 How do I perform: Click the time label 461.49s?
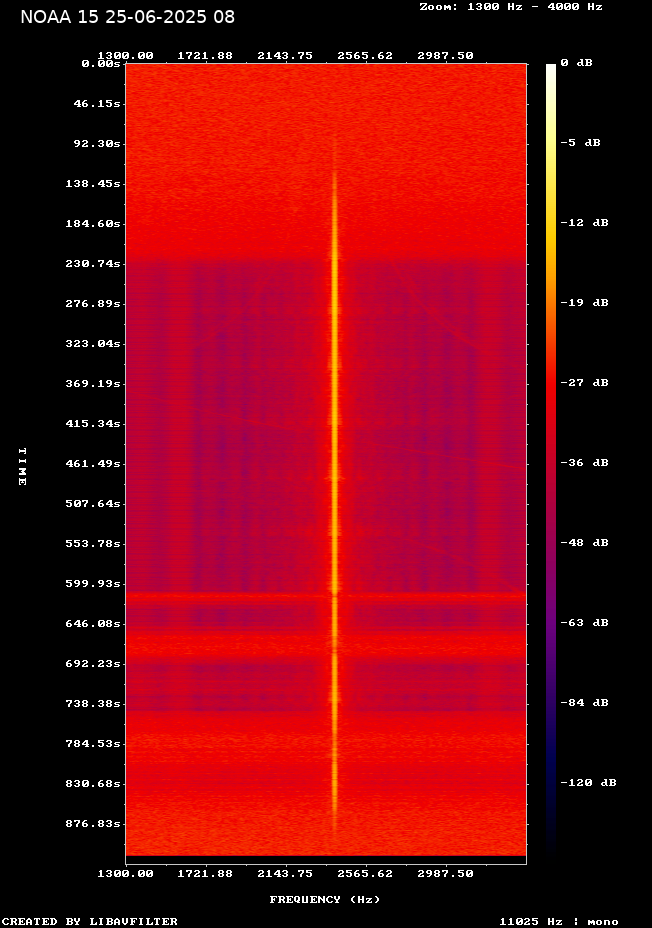tap(93, 464)
